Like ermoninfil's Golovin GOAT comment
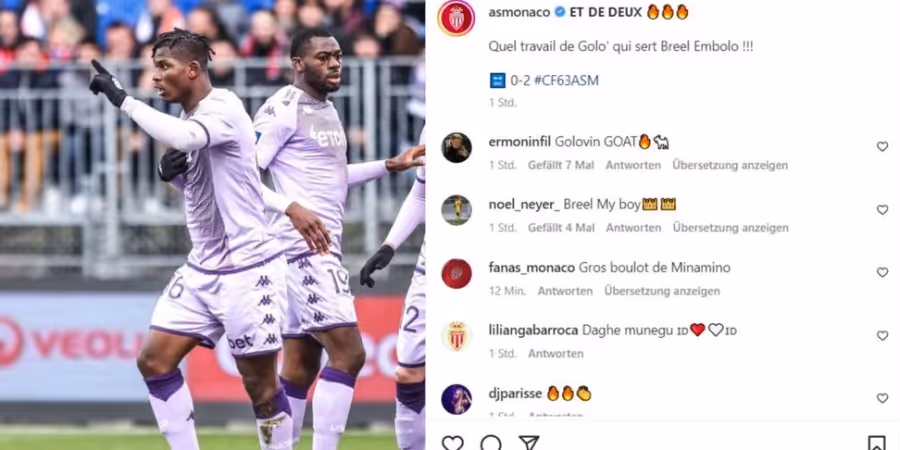Image resolution: width=900 pixels, height=450 pixels. click(x=882, y=147)
